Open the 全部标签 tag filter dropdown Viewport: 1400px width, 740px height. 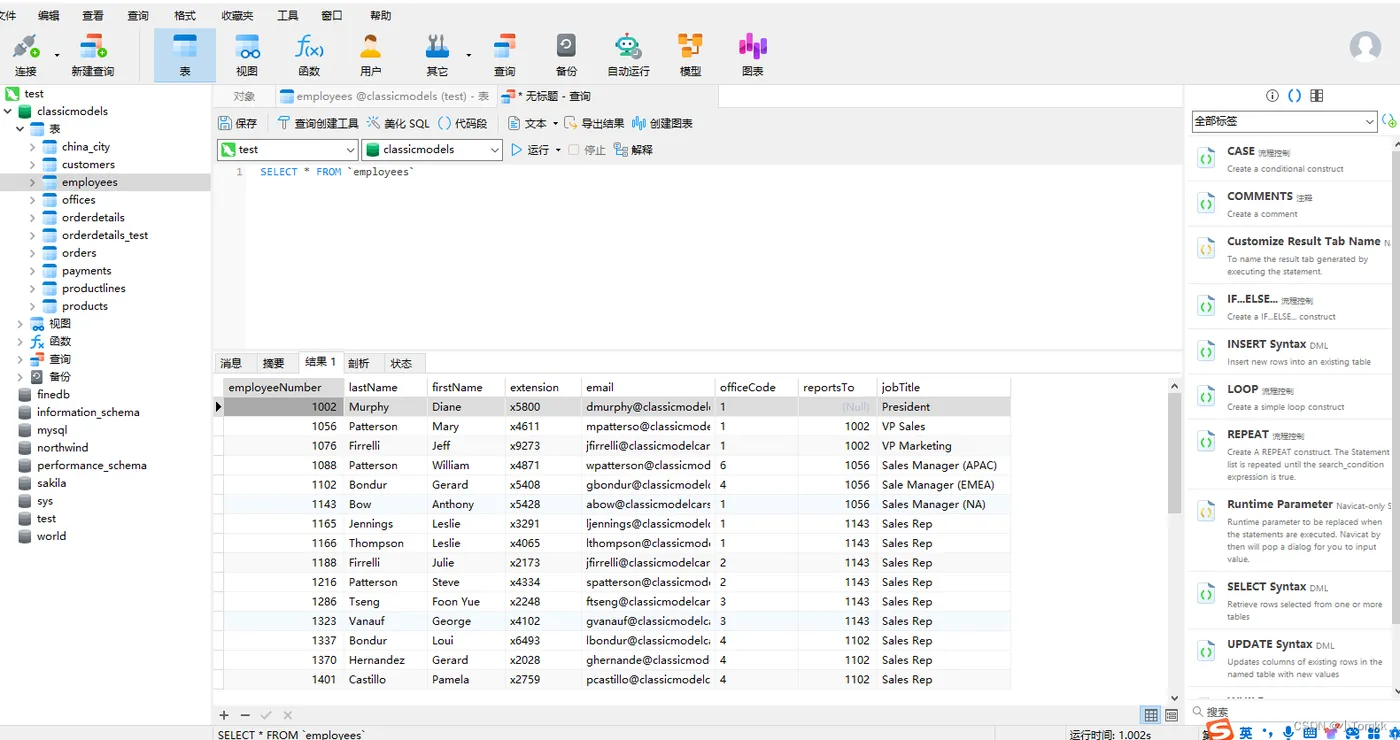(x=1285, y=121)
